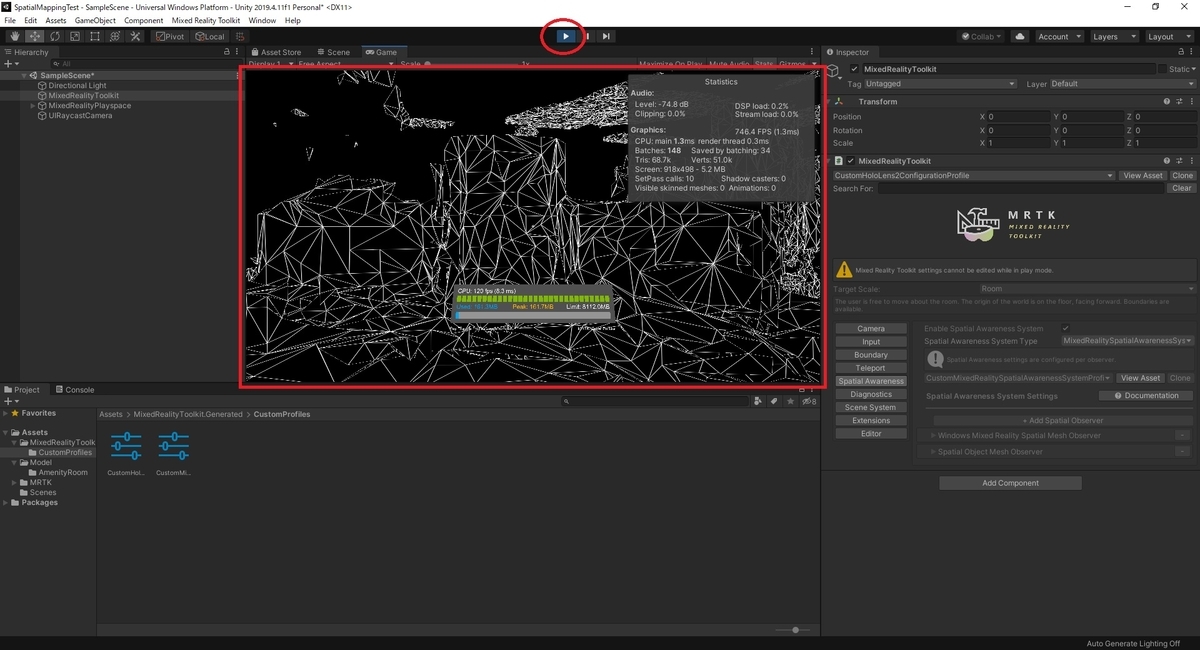Viewport: 1200px width, 650px height.
Task: Click the Add Component button
Action: (1010, 483)
